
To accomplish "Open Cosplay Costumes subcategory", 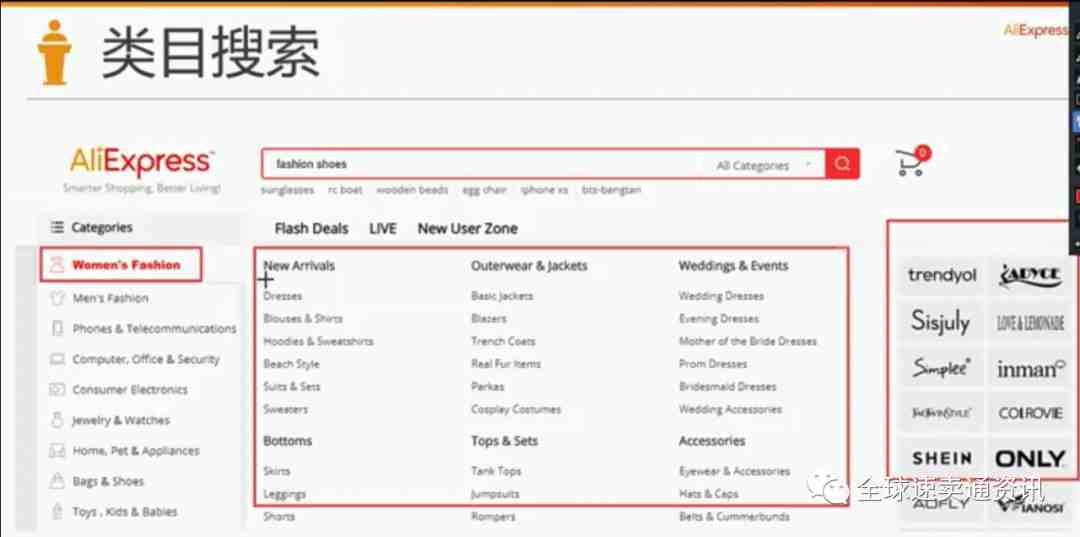I will (x=516, y=410).
